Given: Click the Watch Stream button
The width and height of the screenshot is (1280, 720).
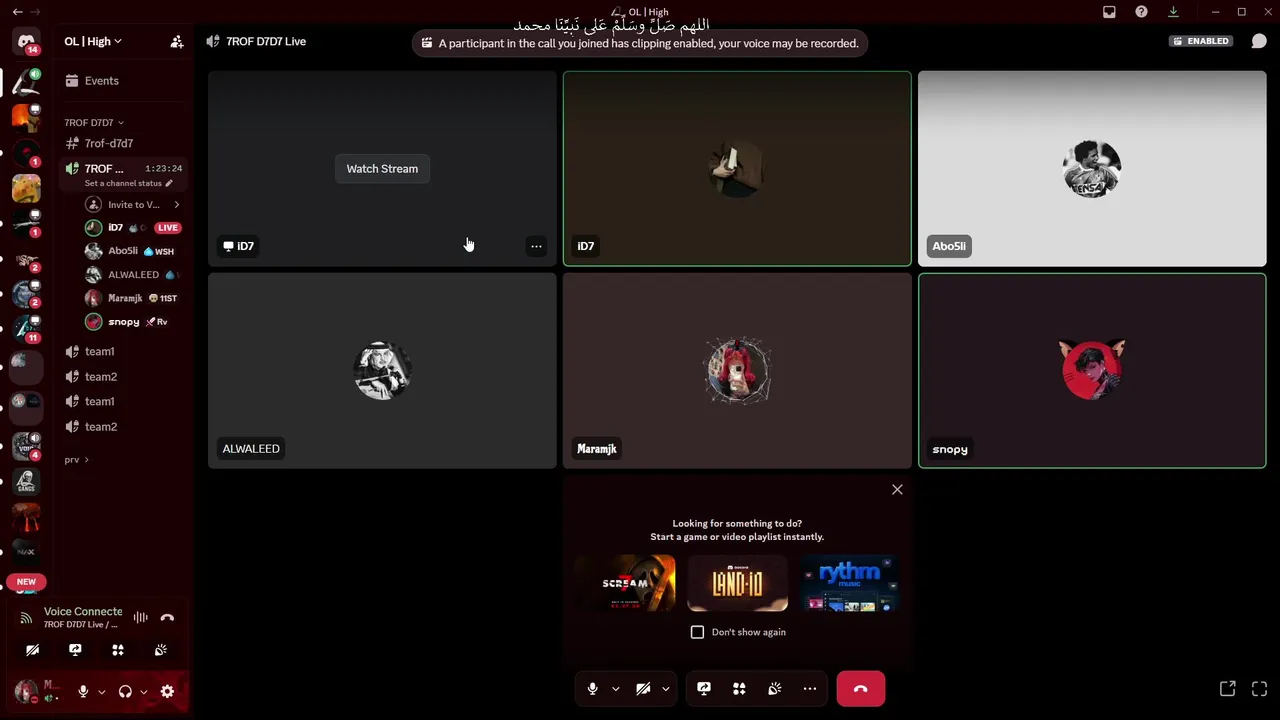Looking at the screenshot, I should coord(382,169).
